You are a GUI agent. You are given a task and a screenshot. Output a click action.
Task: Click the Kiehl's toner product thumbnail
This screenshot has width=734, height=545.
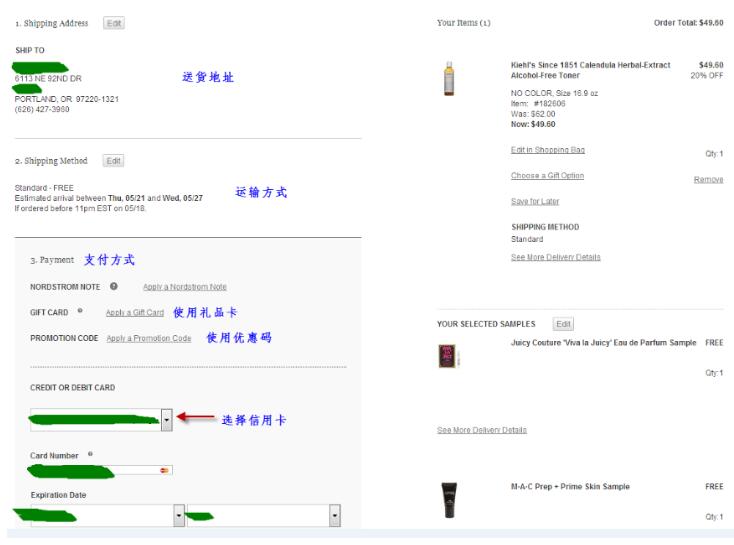pyautogui.click(x=449, y=81)
